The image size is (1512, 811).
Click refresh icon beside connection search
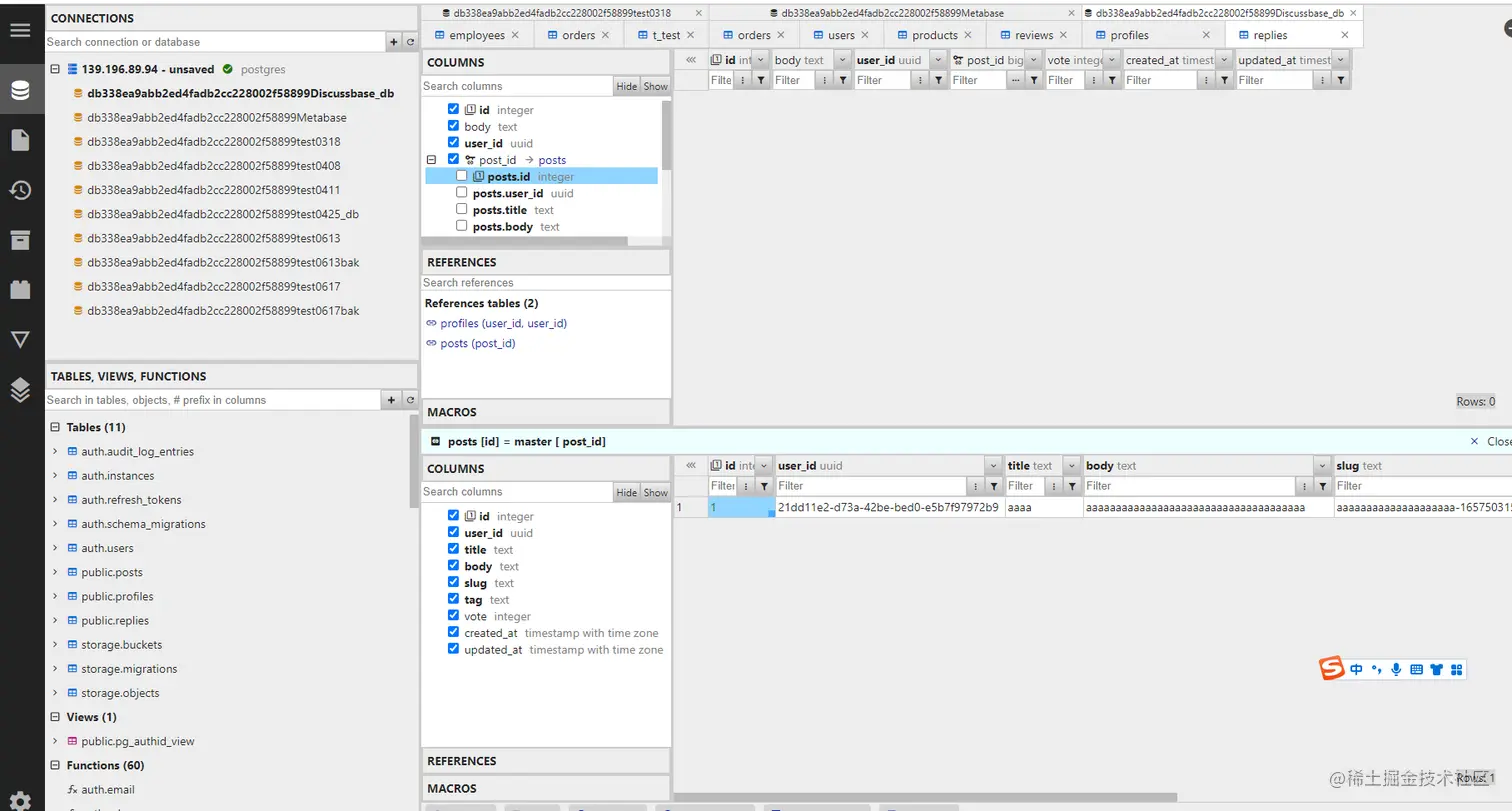tap(410, 42)
